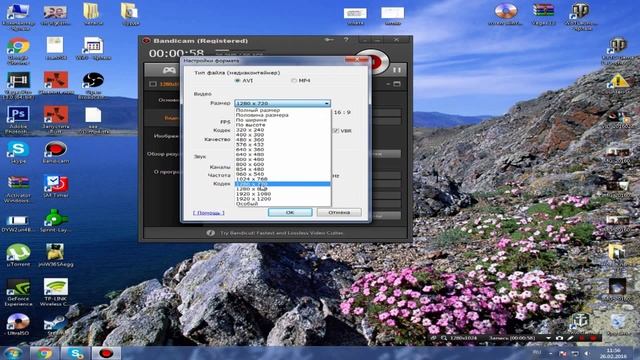Open the Обзор результатов section in Bandicam sidebar
Image resolution: width=640 pixels, height=360 pixels.
[163, 154]
